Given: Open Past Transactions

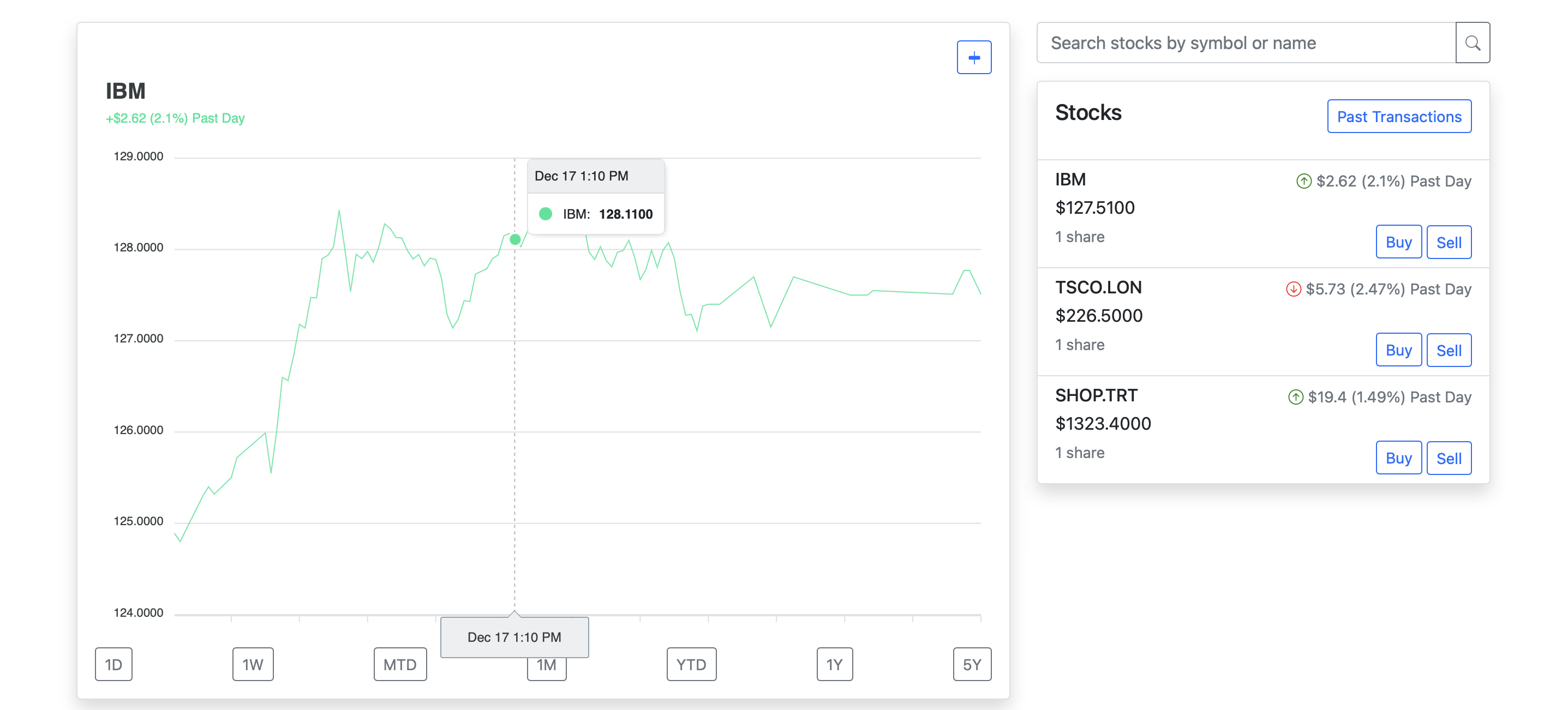Looking at the screenshot, I should coord(1399,116).
